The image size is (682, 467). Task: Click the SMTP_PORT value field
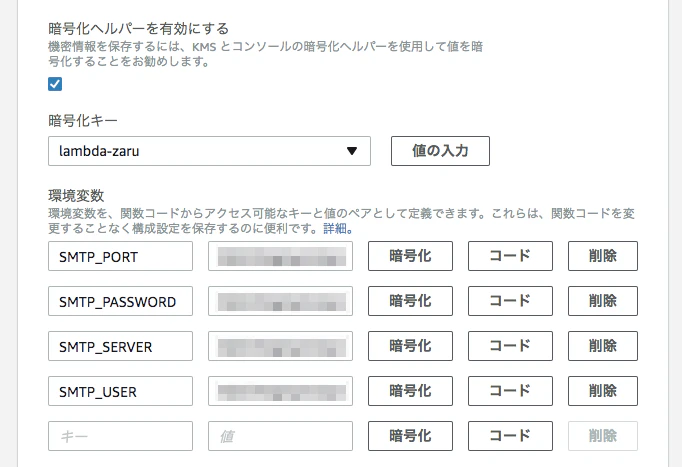pos(281,256)
